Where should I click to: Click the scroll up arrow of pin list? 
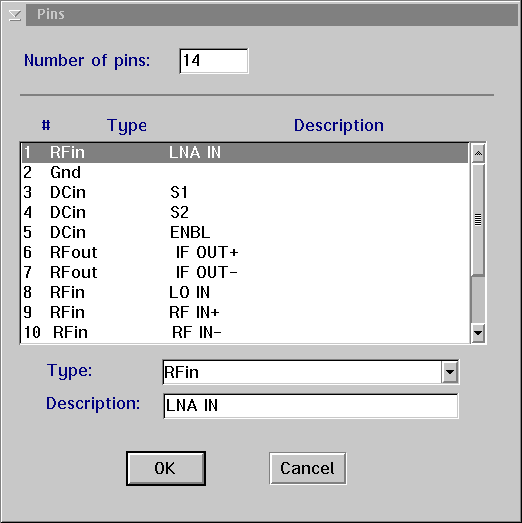[478, 153]
